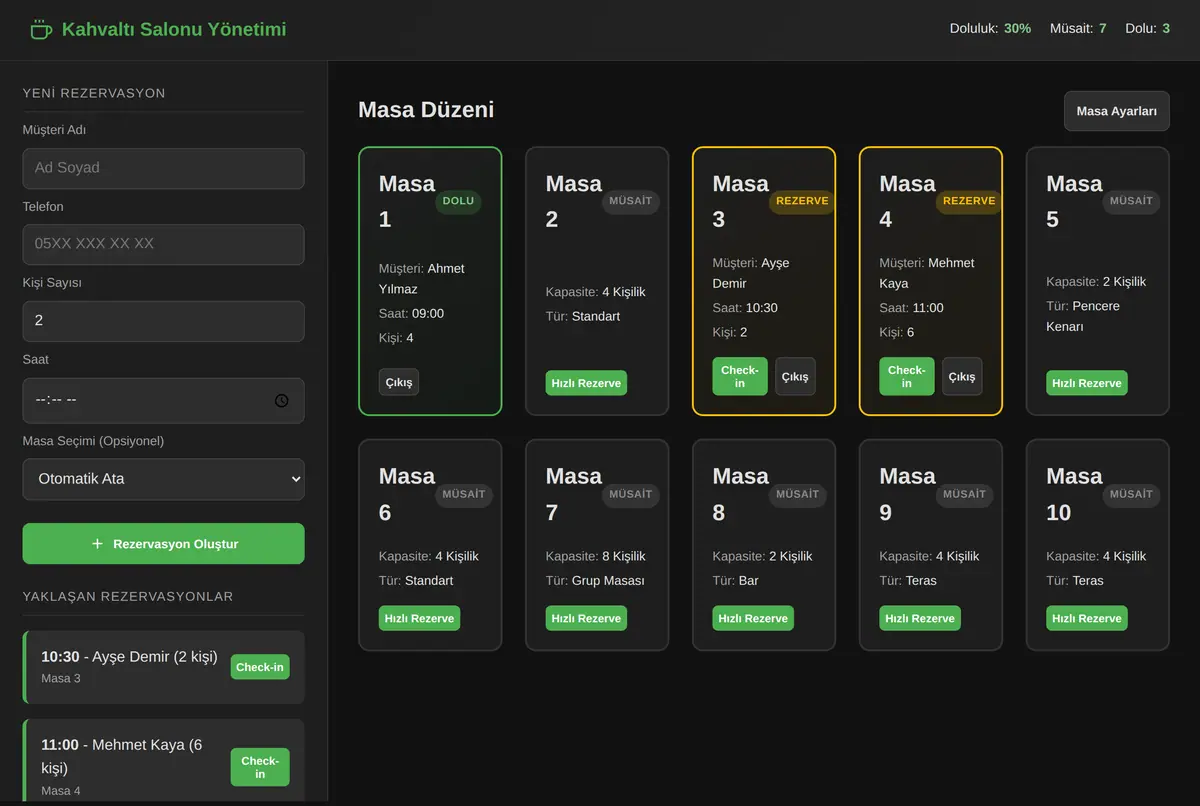Screen dimensions: 1200x806
Task: Click the MÜSAİT badge on Masa 5
Action: pyautogui.click(x=1132, y=201)
